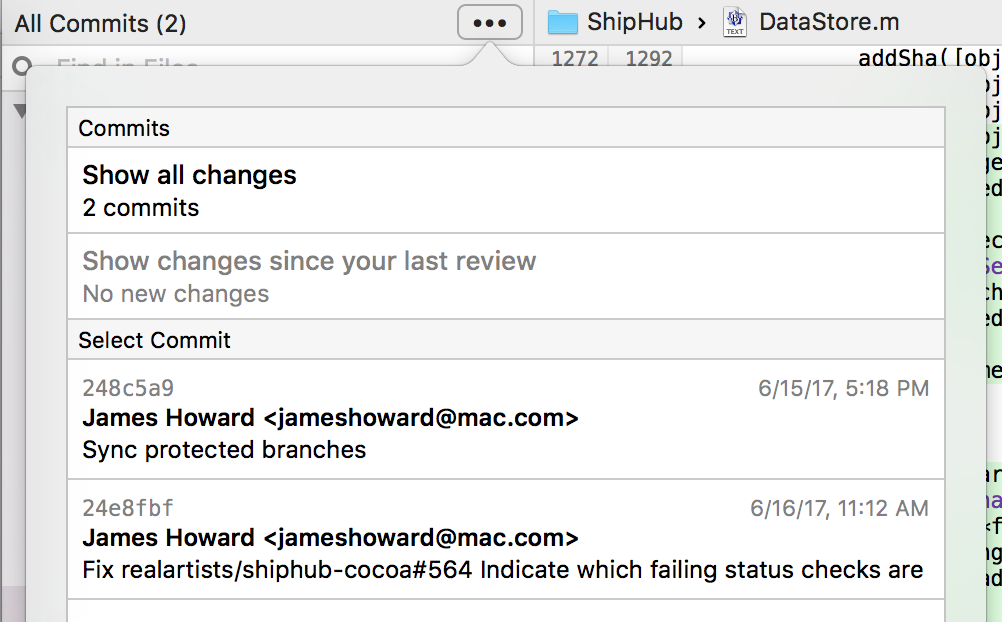The height and width of the screenshot is (622, 1002).
Task: Click old line number 1272
Action: pyautogui.click(x=574, y=59)
